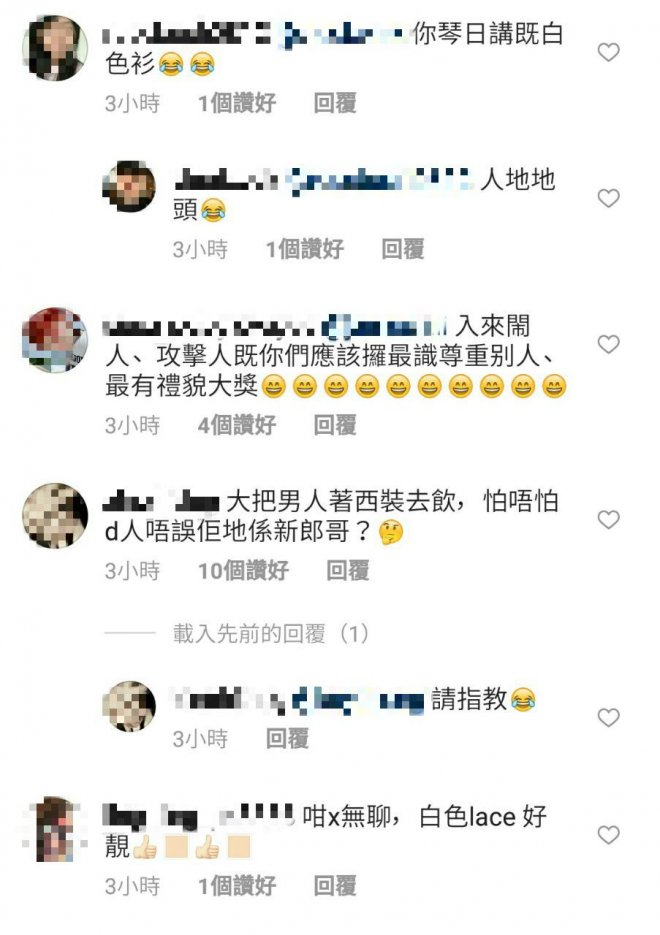
Task: Tap the heart beside the 人地地頭 reply
Action: pos(608,198)
